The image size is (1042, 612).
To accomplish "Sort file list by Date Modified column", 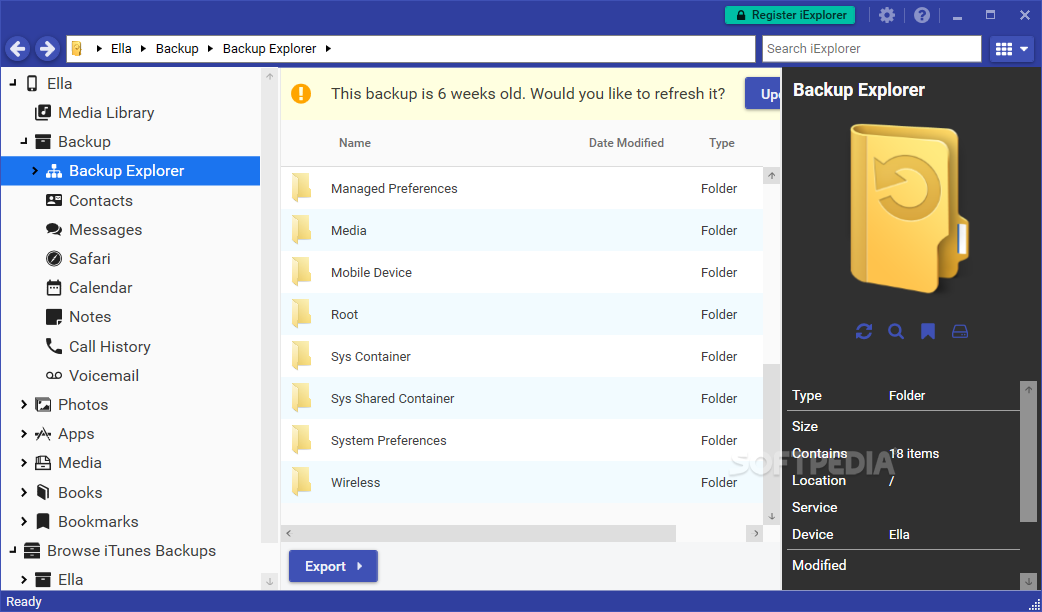I will [626, 143].
